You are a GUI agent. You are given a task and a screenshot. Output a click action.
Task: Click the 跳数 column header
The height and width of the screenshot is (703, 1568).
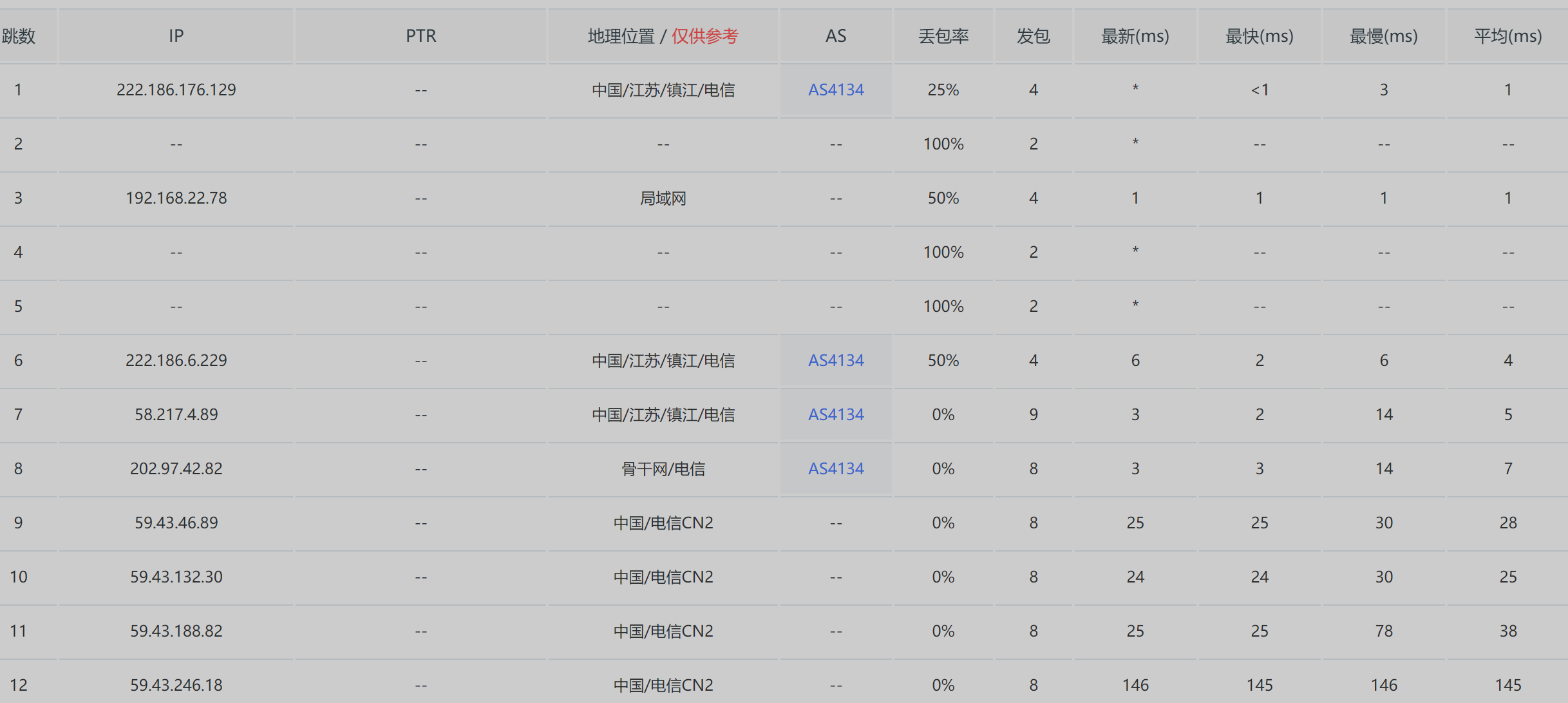(19, 36)
